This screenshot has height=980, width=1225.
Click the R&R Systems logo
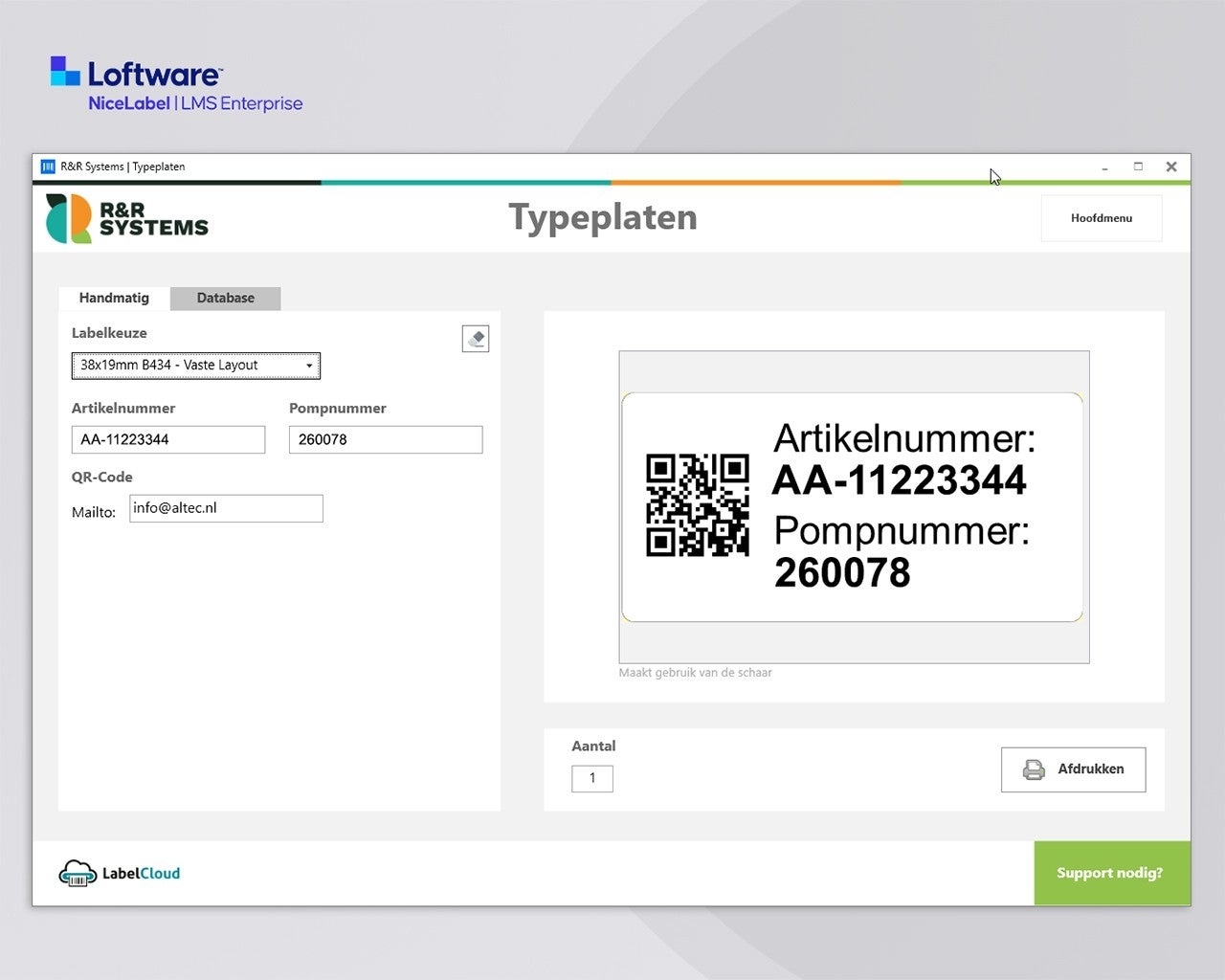pyautogui.click(x=127, y=218)
